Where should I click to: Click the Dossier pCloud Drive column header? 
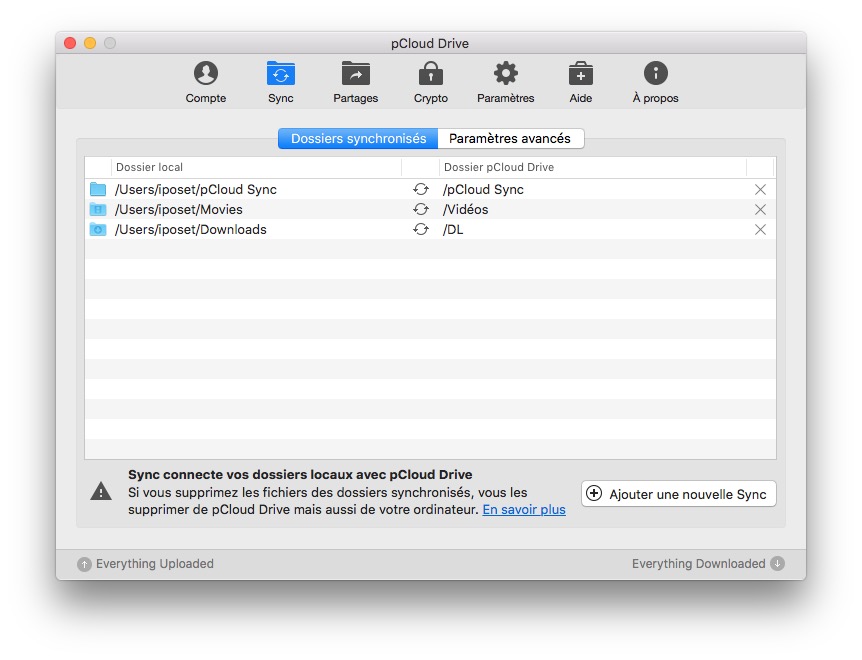point(593,167)
